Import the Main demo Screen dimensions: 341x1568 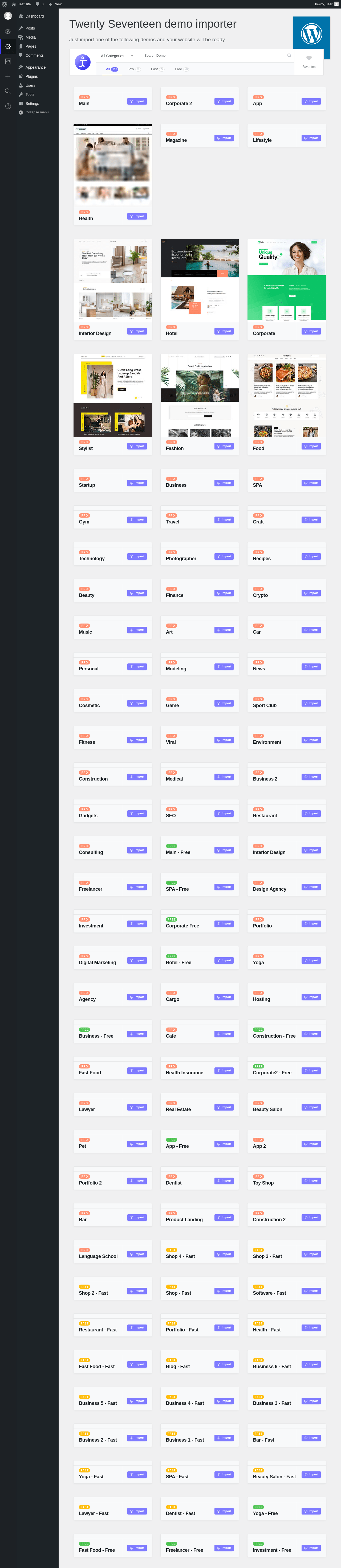click(137, 101)
